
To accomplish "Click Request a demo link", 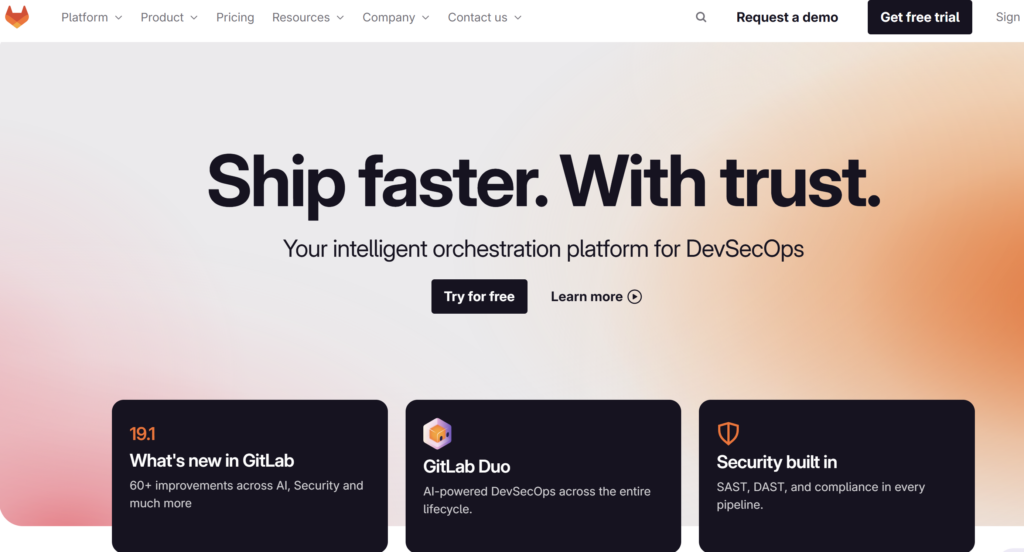I will [787, 18].
